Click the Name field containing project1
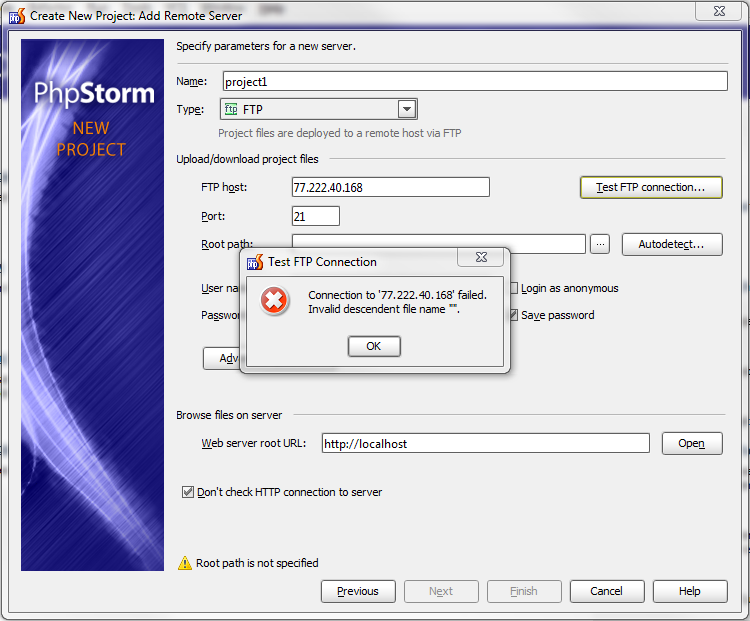 click(475, 81)
